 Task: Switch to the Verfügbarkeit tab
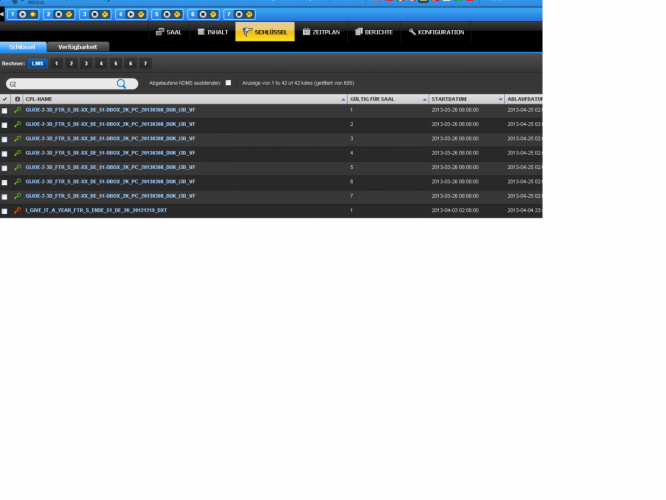pos(77,47)
